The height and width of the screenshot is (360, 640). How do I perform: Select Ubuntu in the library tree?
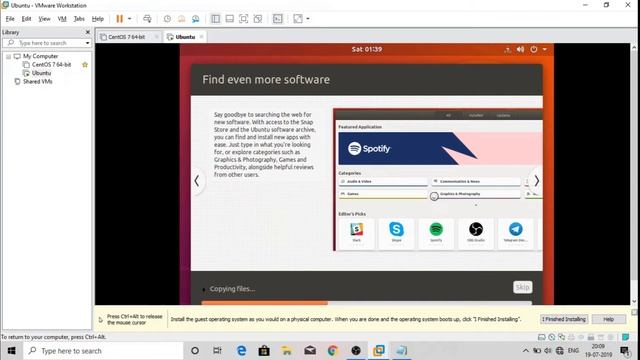[x=41, y=73]
